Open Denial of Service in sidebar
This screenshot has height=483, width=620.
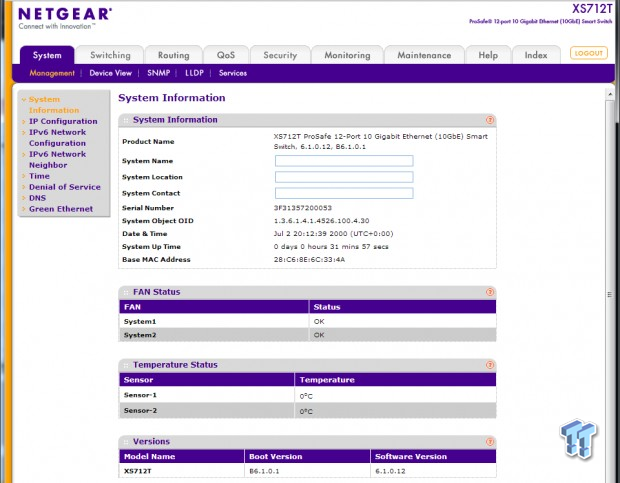pos(65,187)
